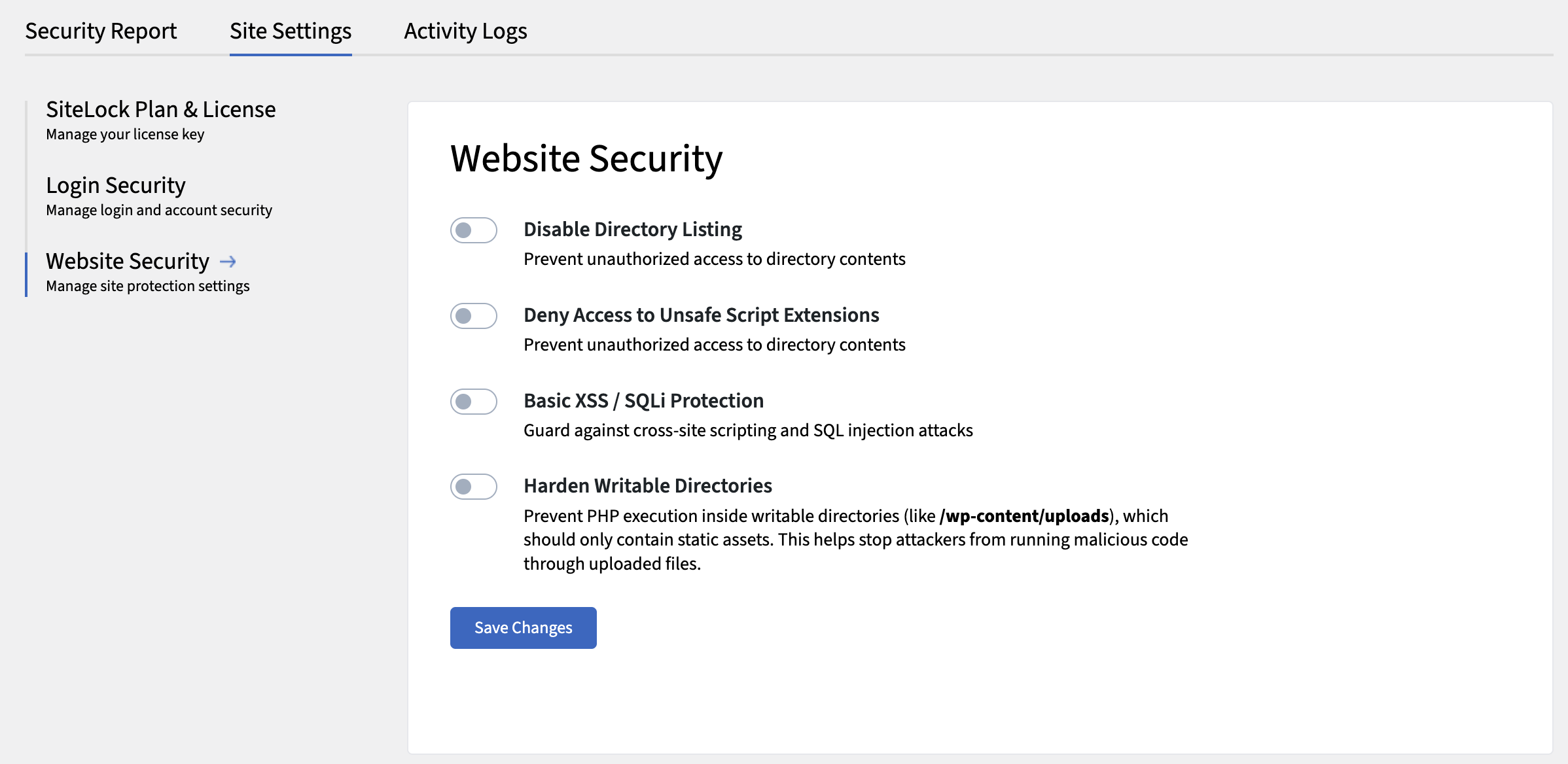
Task: Click the bold /wp-content/uploads text
Action: pyautogui.click(x=1024, y=515)
